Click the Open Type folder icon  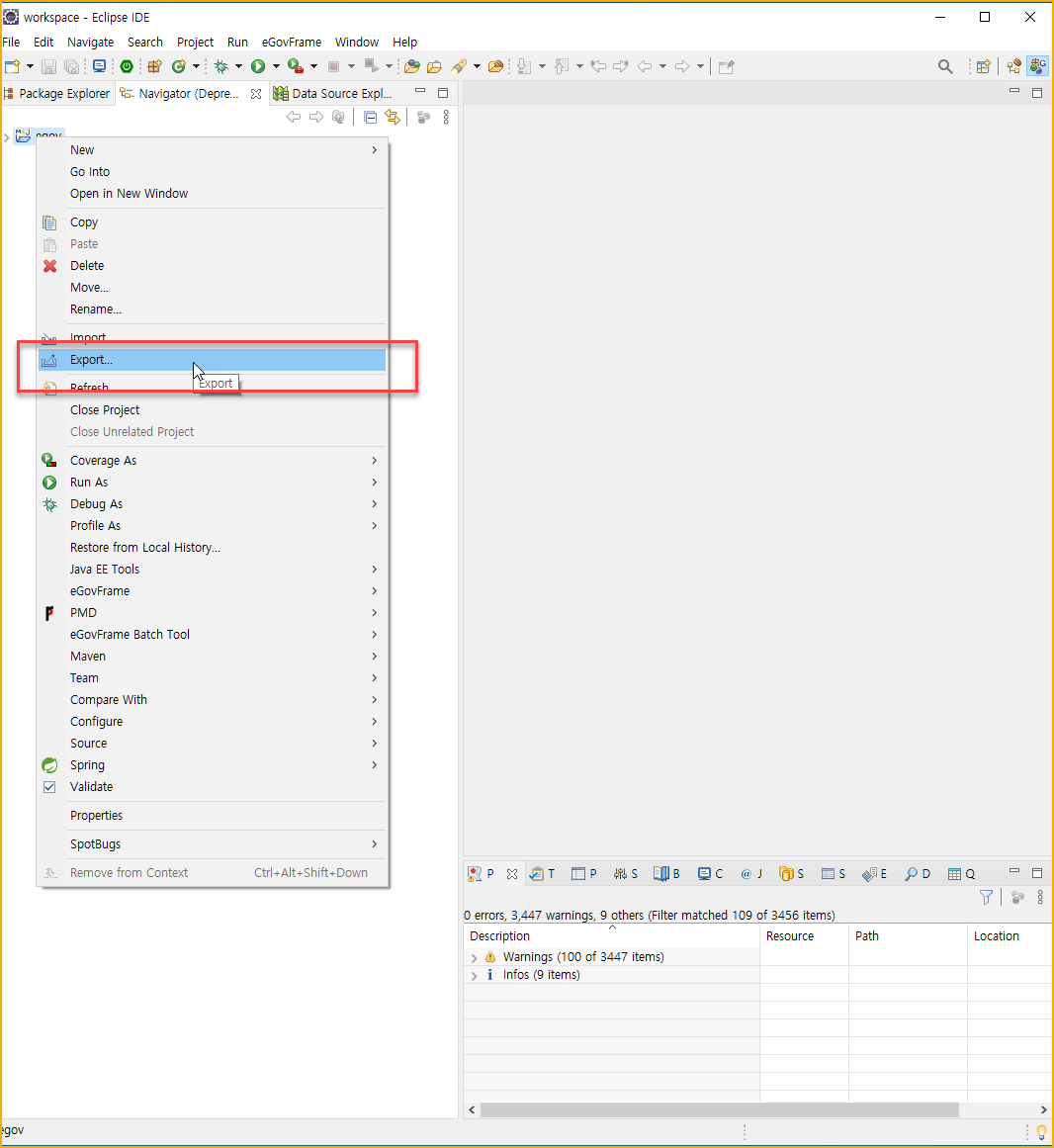pyautogui.click(x=412, y=66)
